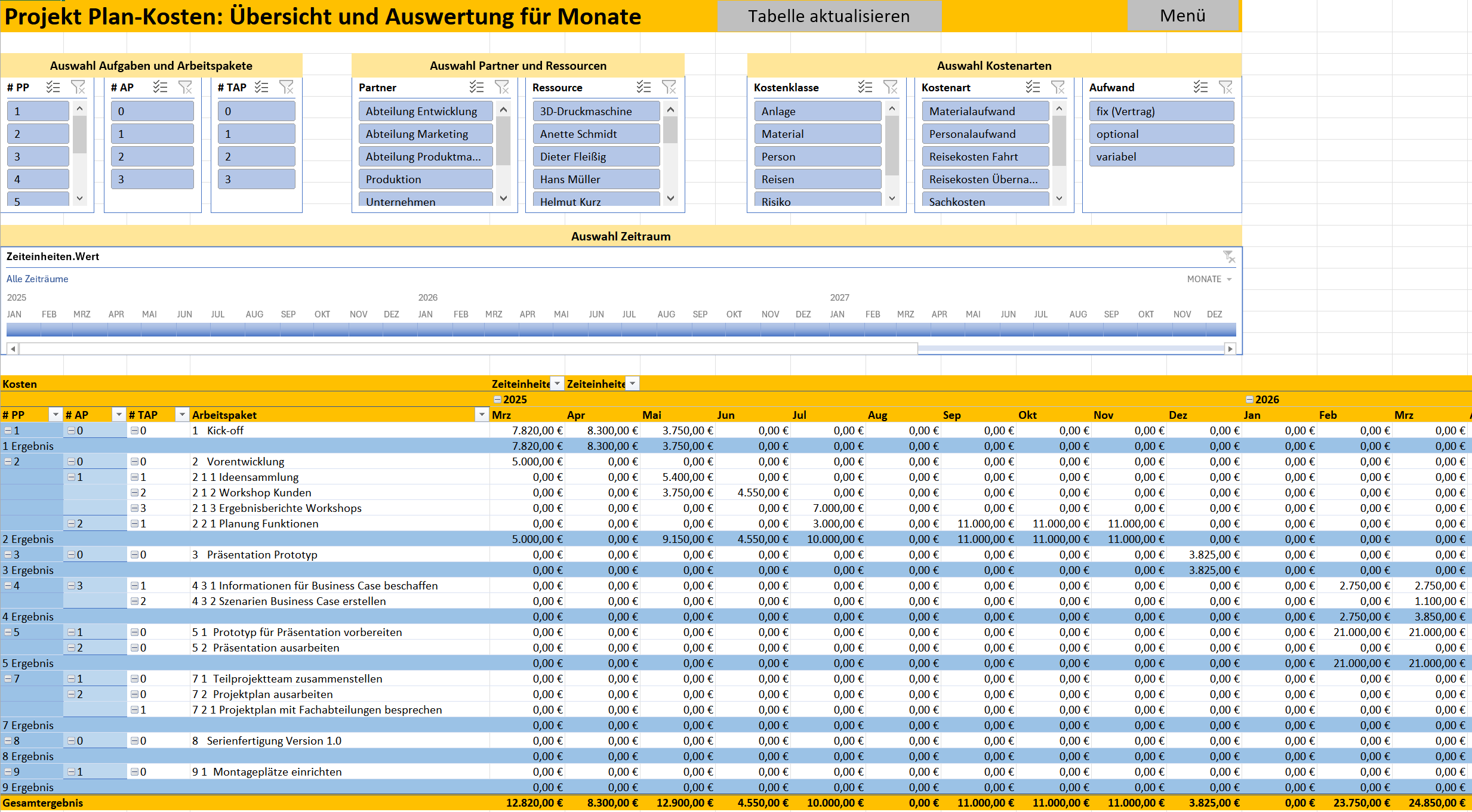
Task: Toggle 'Personalaufwand' in Kostenart slicer
Action: tap(985, 134)
